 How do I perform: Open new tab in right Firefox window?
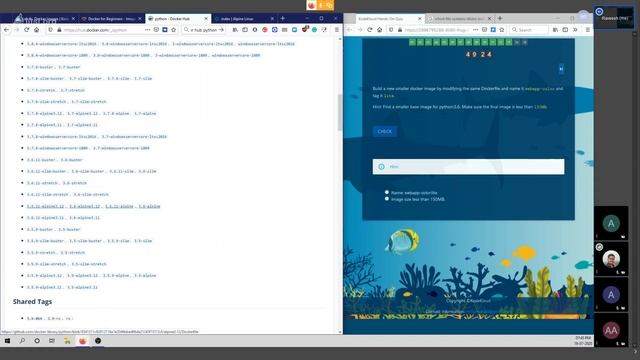pyautogui.click(x=500, y=18)
